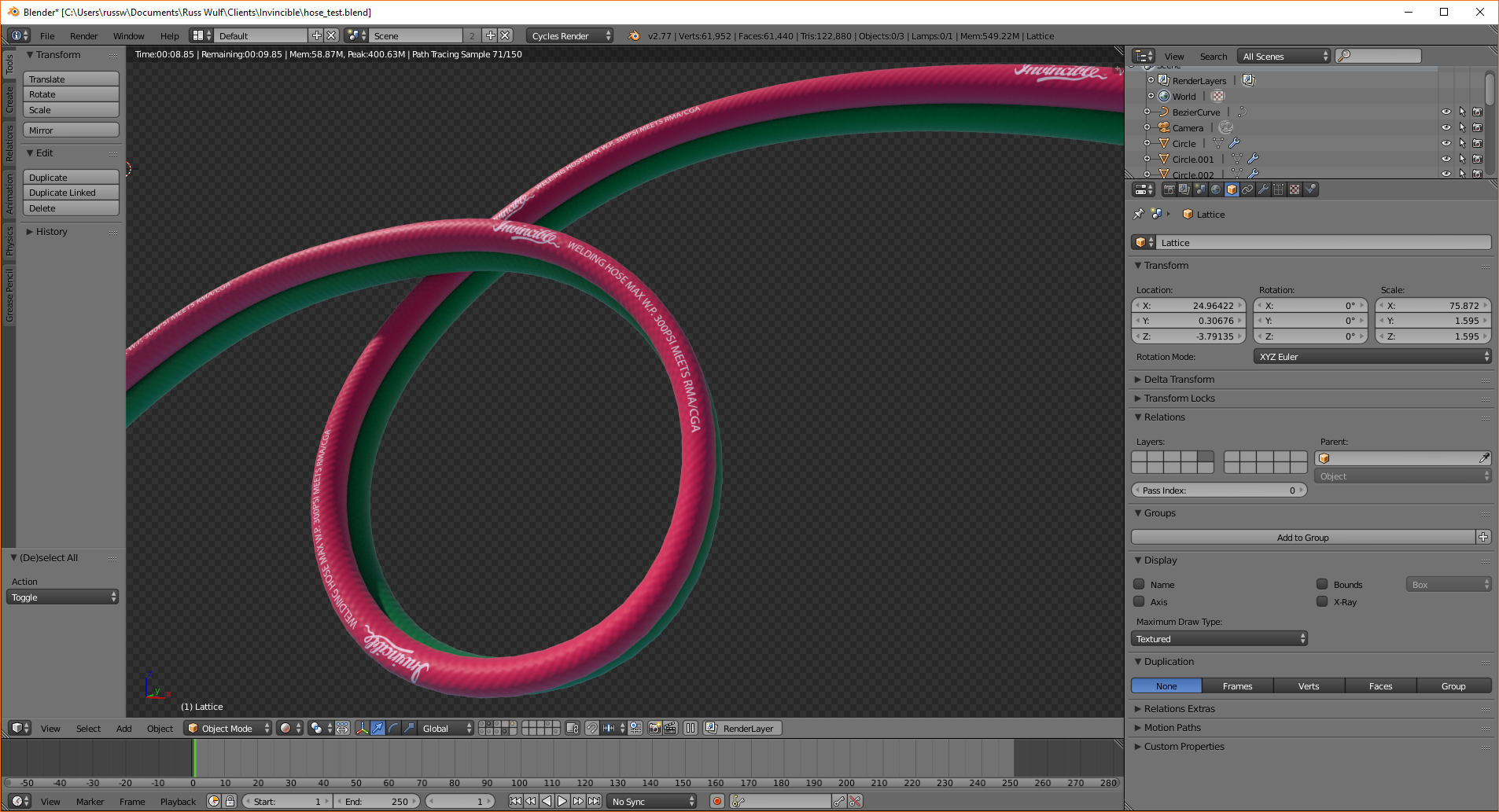Viewport: 1499px width, 812px height.
Task: Enable the Name display checkbox
Action: point(1139,584)
